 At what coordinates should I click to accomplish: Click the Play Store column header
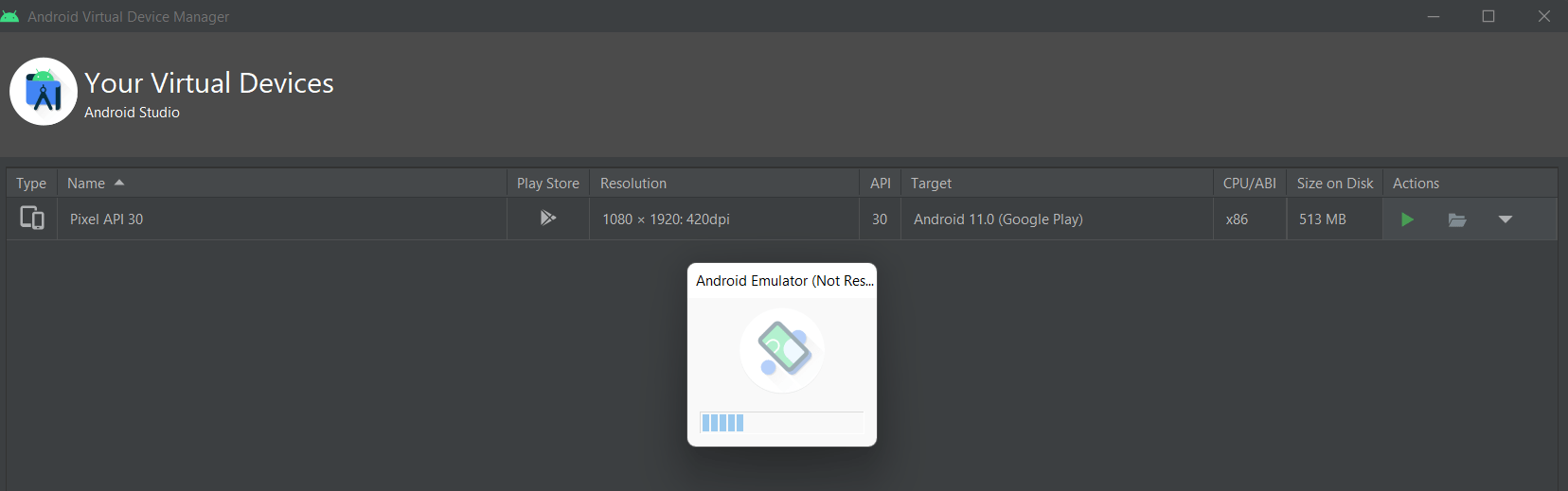(548, 184)
